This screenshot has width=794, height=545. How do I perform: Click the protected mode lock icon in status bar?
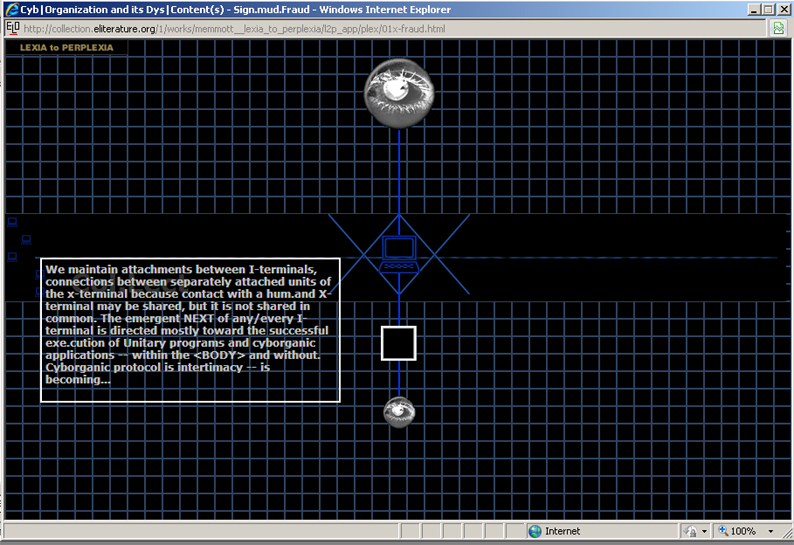coord(690,531)
